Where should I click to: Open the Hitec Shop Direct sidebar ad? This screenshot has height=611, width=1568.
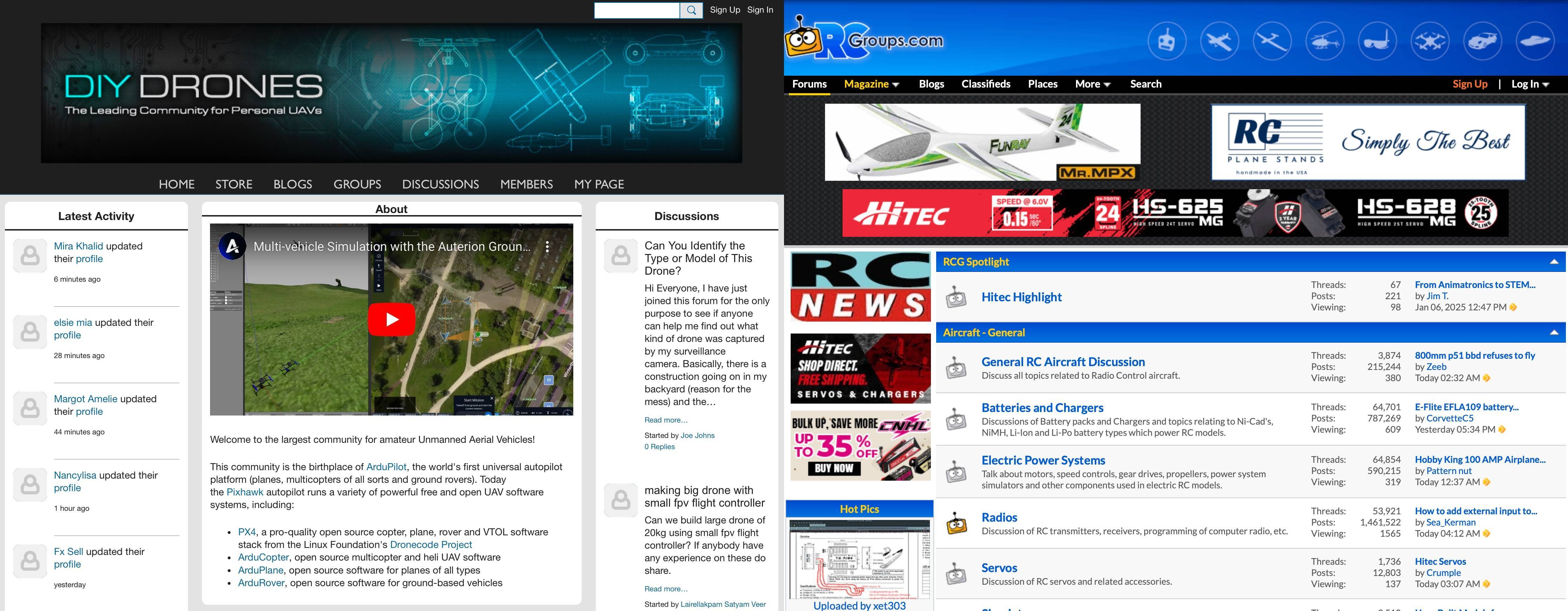(860, 369)
